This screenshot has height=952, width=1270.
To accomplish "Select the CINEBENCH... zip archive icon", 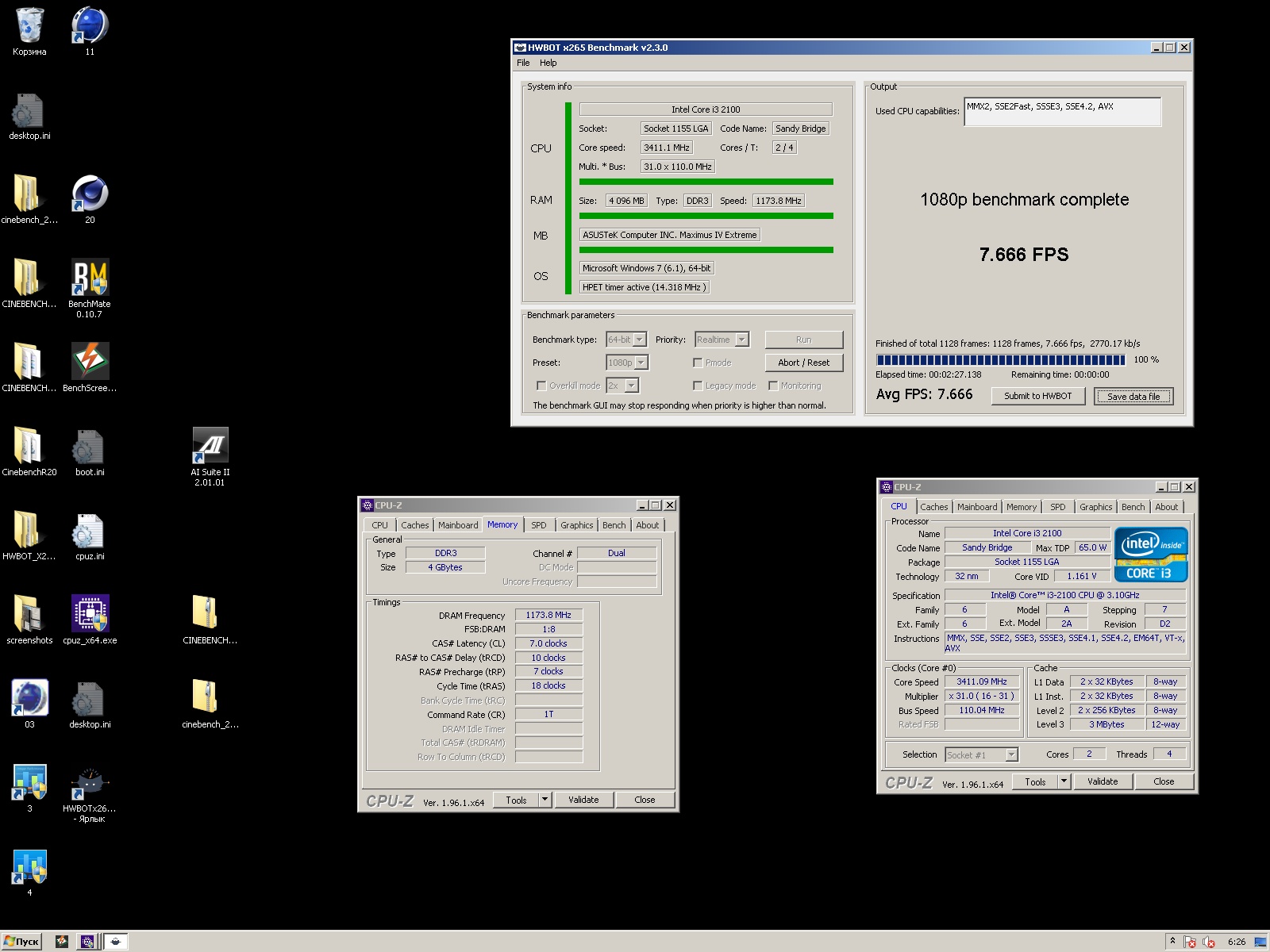I will pyautogui.click(x=210, y=620).
